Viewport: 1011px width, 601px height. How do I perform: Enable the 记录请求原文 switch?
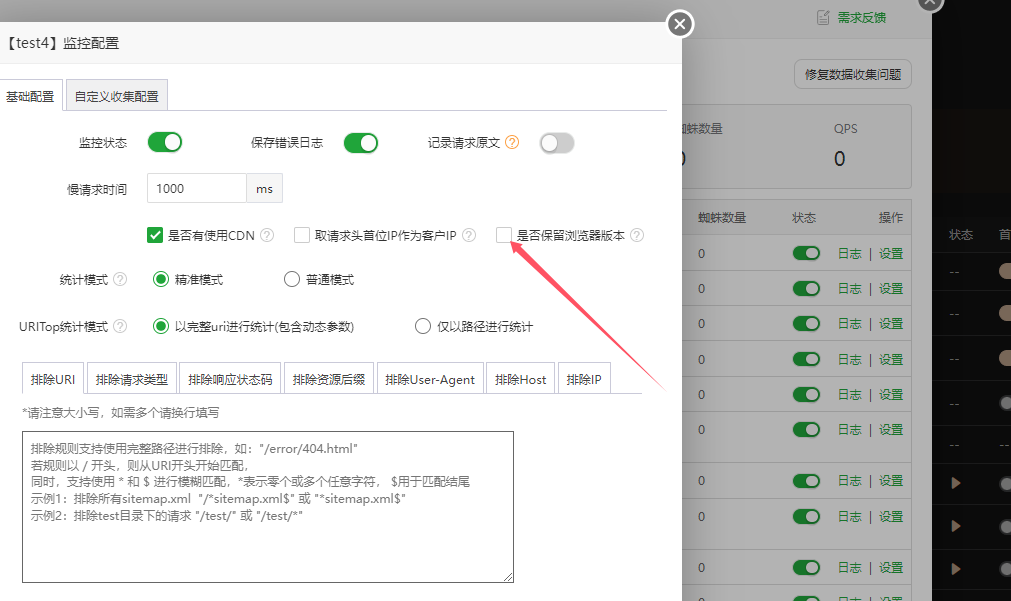click(x=557, y=143)
